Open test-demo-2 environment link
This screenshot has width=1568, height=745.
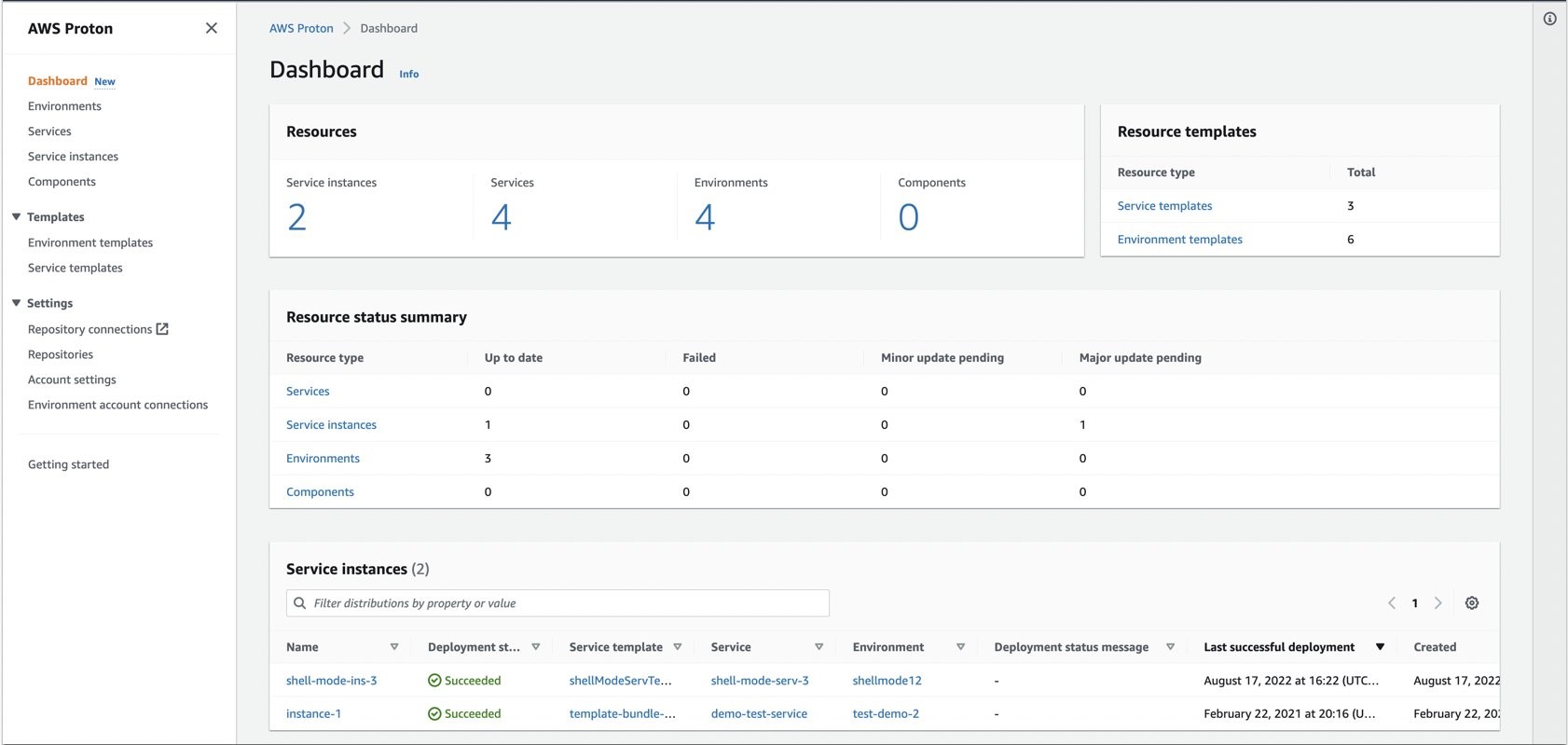[x=886, y=714]
